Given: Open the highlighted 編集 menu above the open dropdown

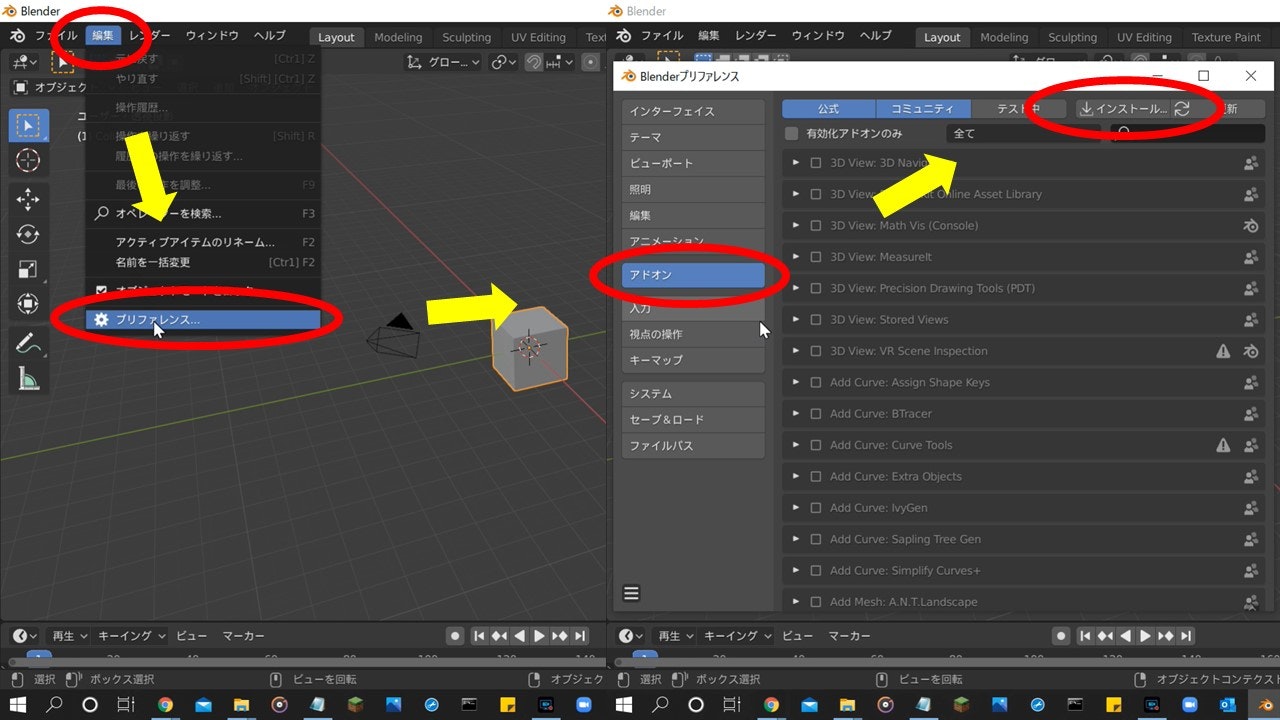Looking at the screenshot, I should (103, 36).
